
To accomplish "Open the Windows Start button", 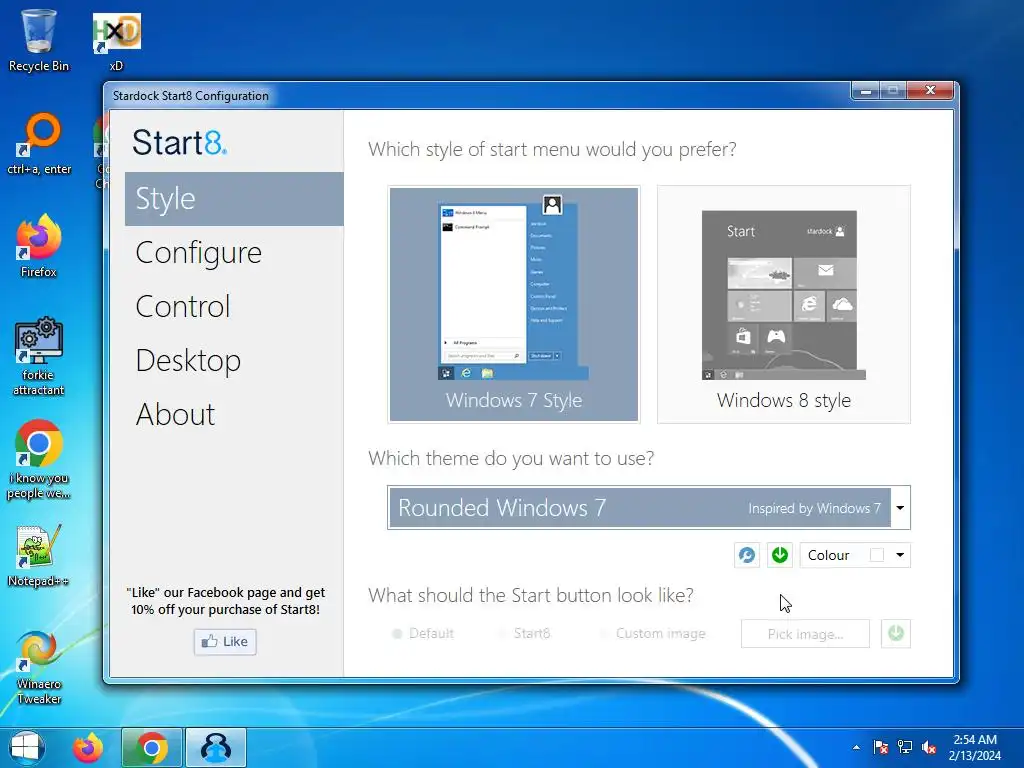I will 27,747.
